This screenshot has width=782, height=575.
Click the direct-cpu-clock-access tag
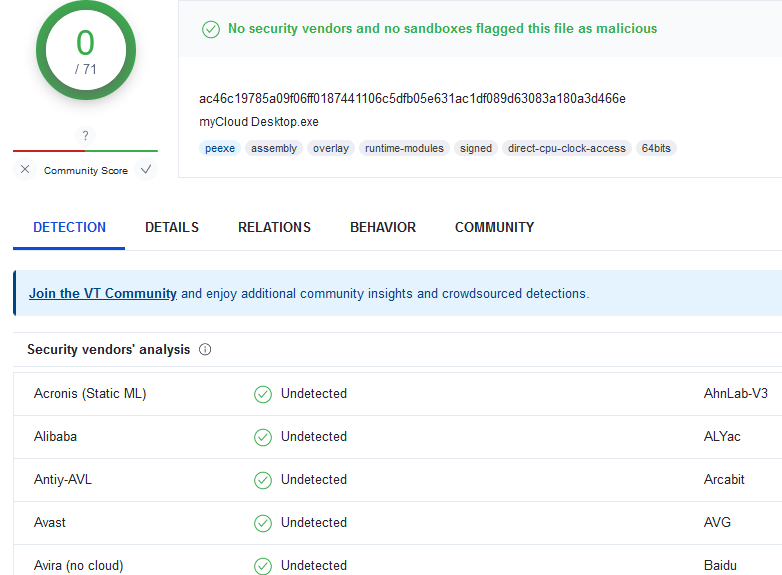coord(566,148)
